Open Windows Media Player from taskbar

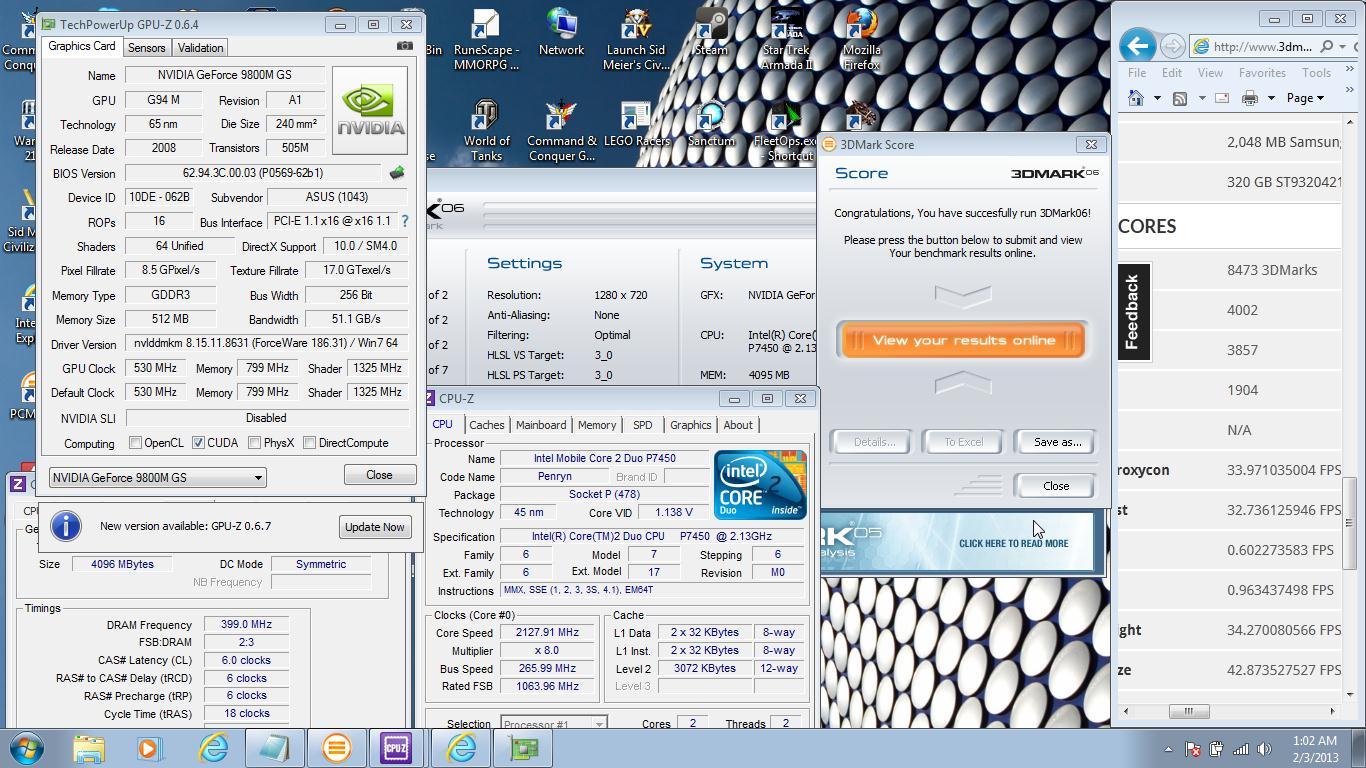(x=148, y=748)
